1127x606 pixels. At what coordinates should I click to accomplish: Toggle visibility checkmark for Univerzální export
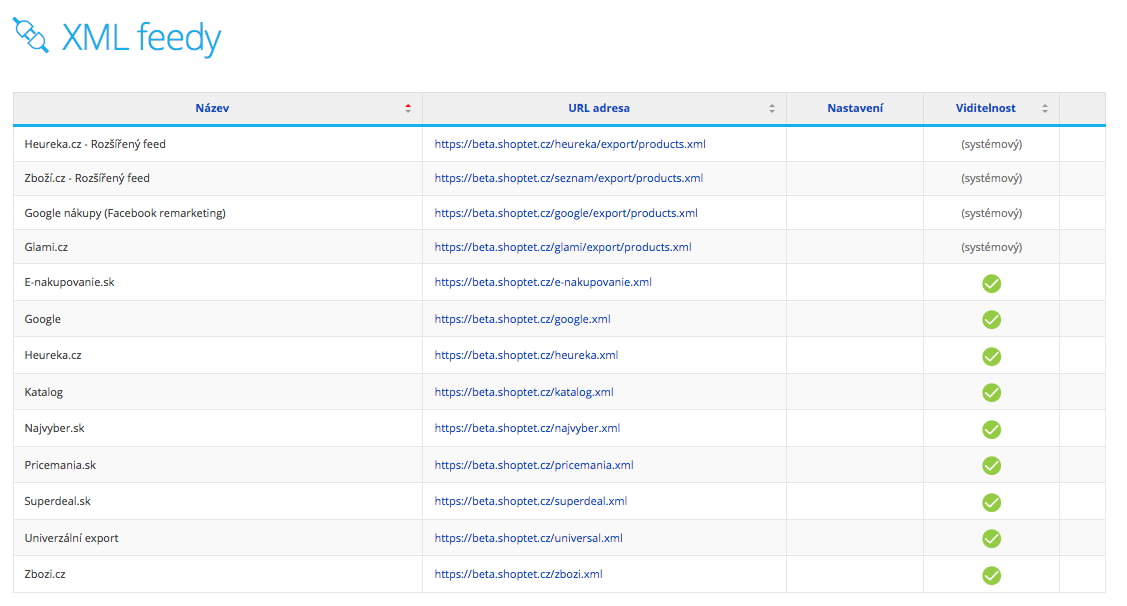tap(991, 538)
